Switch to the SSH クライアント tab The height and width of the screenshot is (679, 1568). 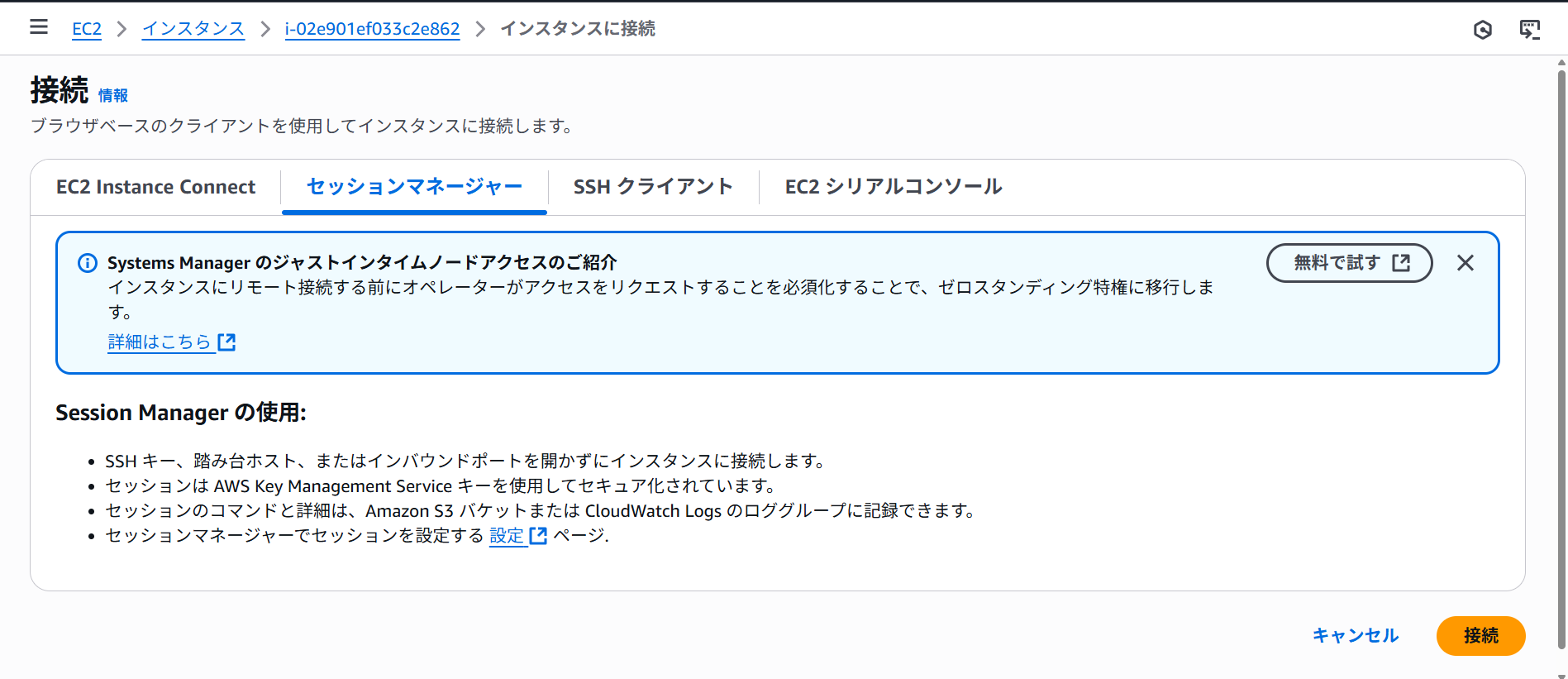click(653, 187)
